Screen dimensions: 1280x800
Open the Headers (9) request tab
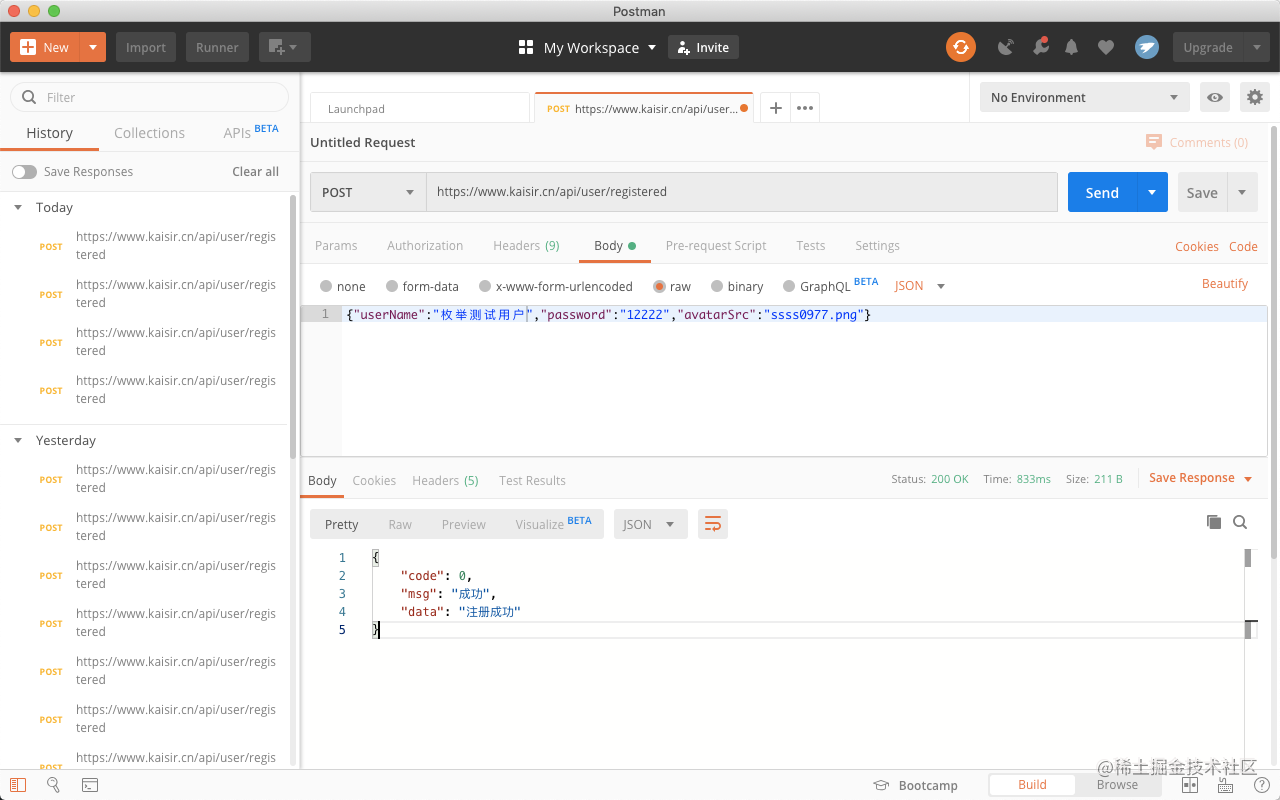pyautogui.click(x=526, y=245)
